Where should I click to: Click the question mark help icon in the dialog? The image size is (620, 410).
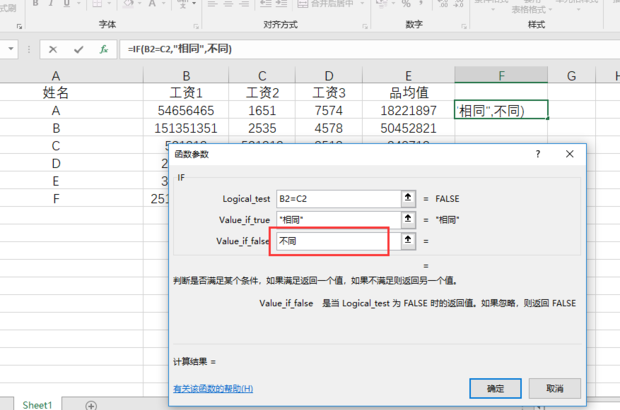click(x=538, y=154)
